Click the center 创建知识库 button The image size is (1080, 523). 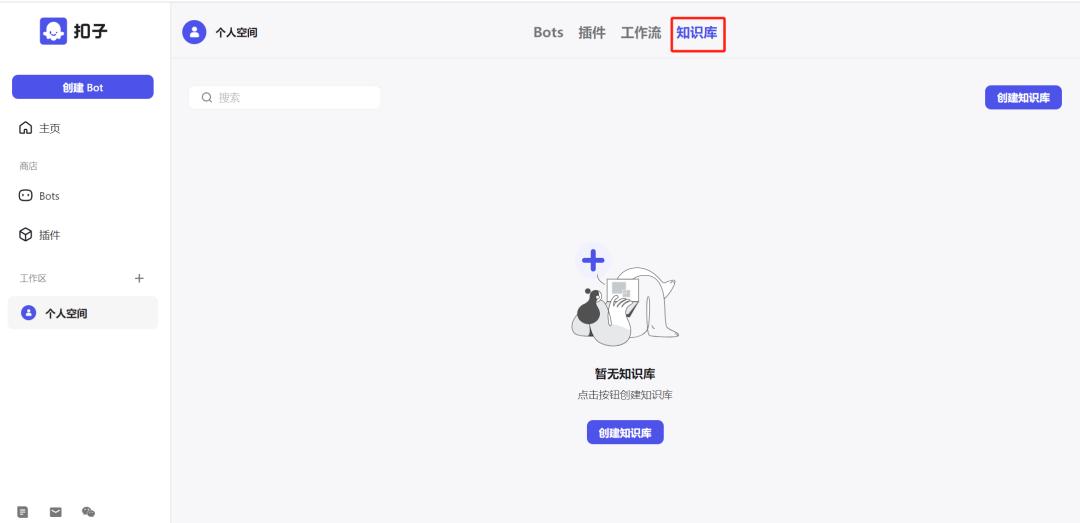625,433
